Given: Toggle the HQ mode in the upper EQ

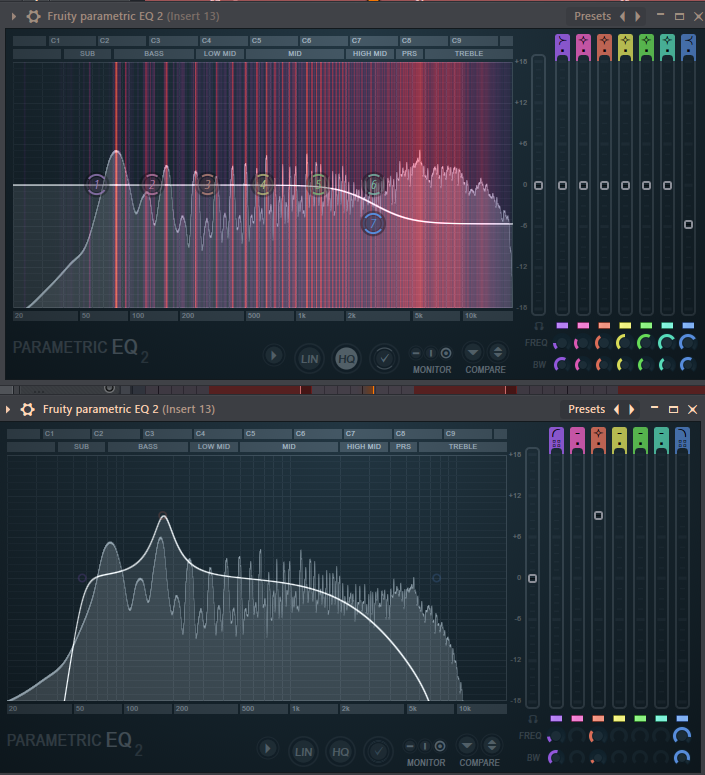Looking at the screenshot, I should tap(347, 359).
